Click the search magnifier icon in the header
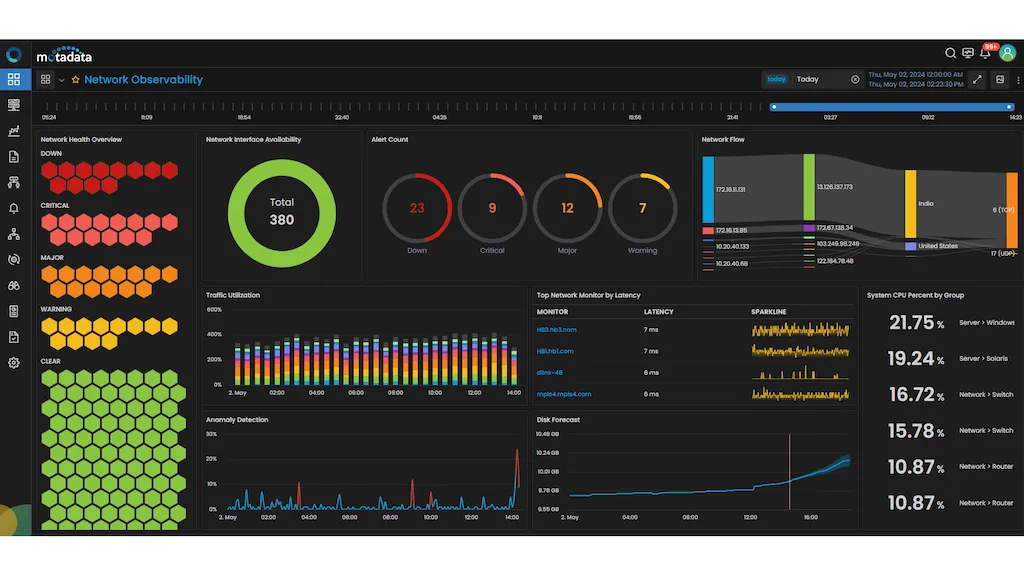1024x576 pixels. 950,54
